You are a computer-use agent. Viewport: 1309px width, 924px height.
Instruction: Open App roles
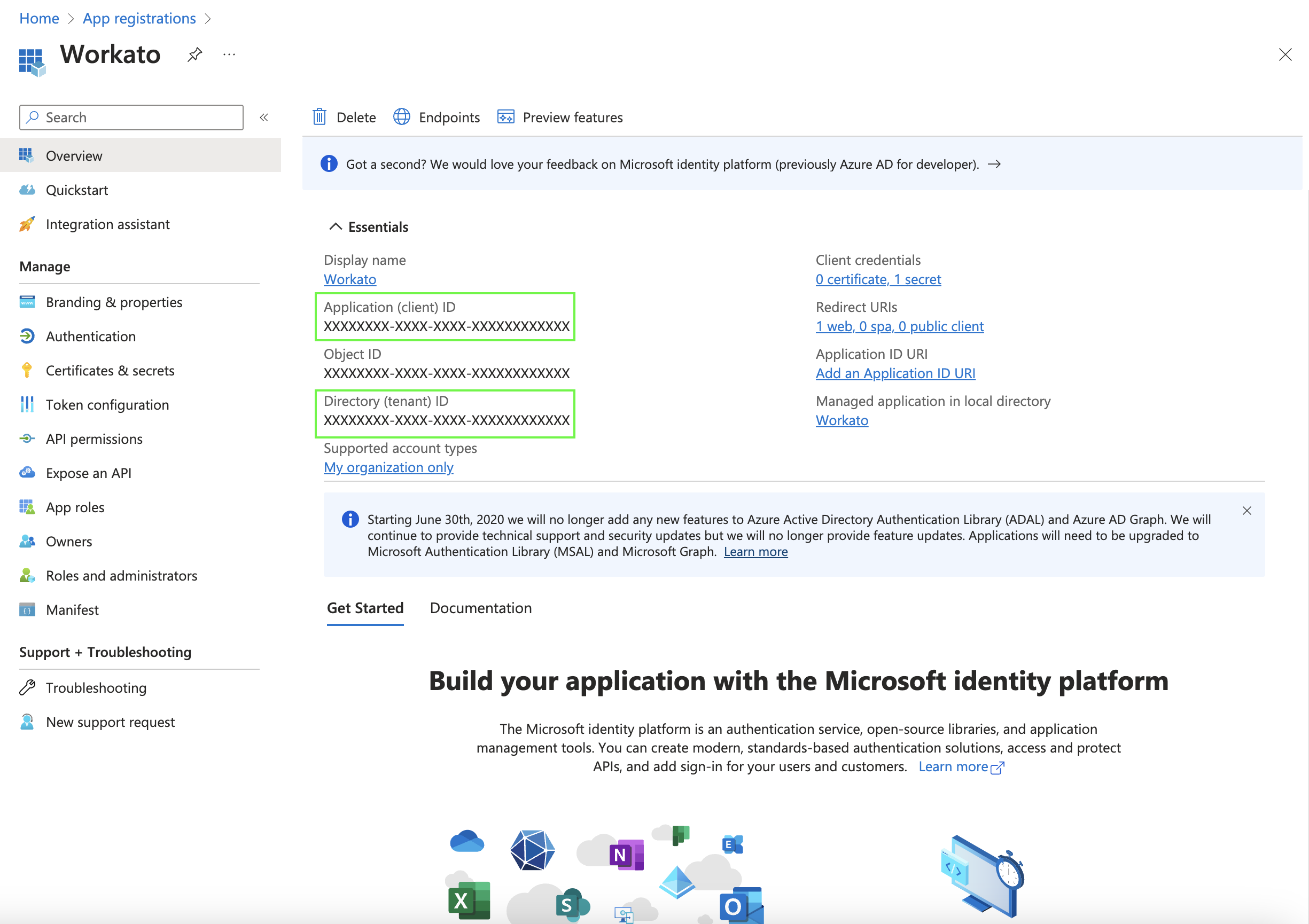[x=75, y=507]
